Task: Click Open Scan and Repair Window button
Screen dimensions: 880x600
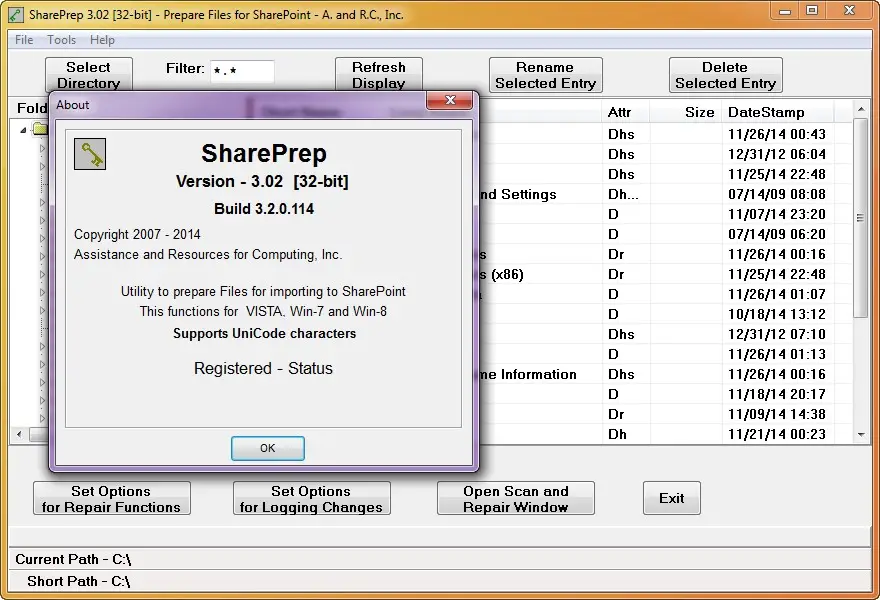Action: (x=516, y=498)
